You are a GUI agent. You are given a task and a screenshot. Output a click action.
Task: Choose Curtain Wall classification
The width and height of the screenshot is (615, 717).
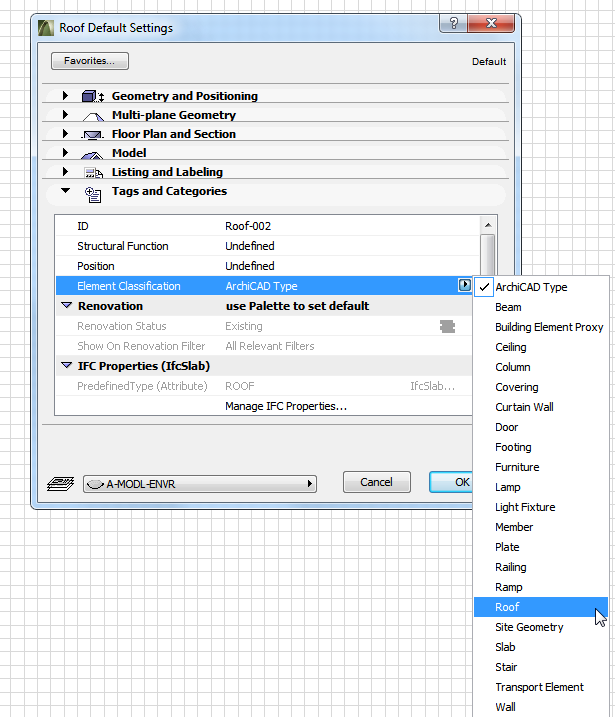(541, 407)
